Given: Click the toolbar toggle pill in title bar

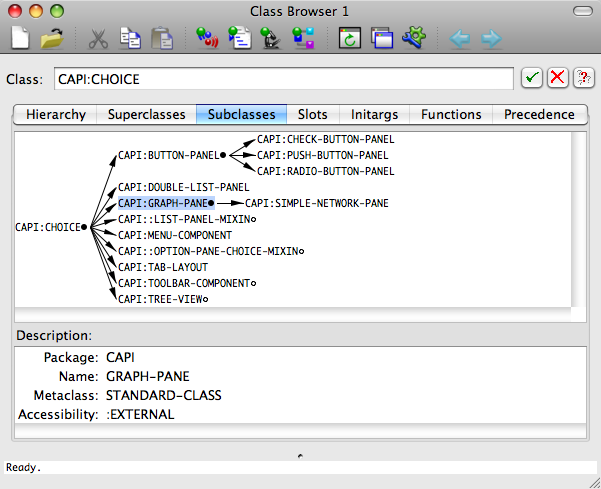Looking at the screenshot, I should click(x=583, y=11).
